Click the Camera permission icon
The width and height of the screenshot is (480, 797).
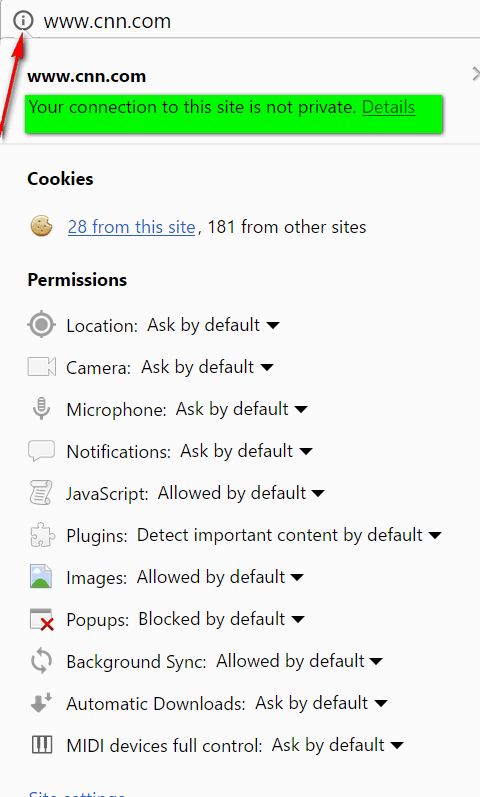click(41, 366)
